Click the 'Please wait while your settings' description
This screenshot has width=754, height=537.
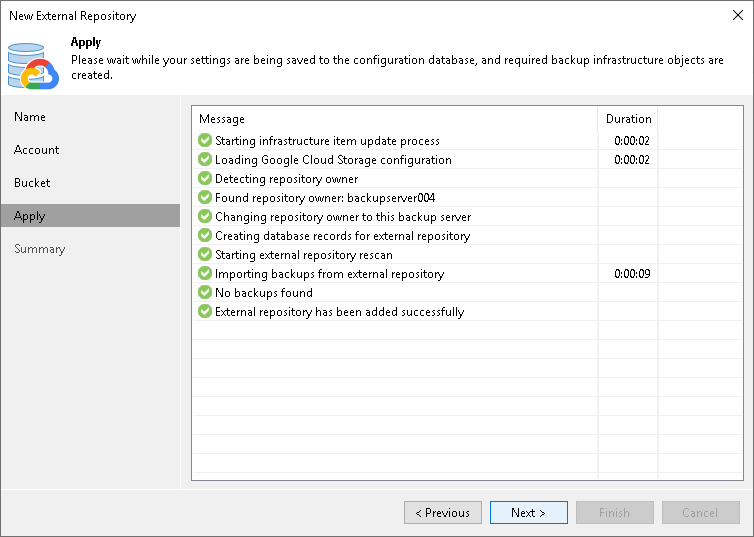coord(397,67)
